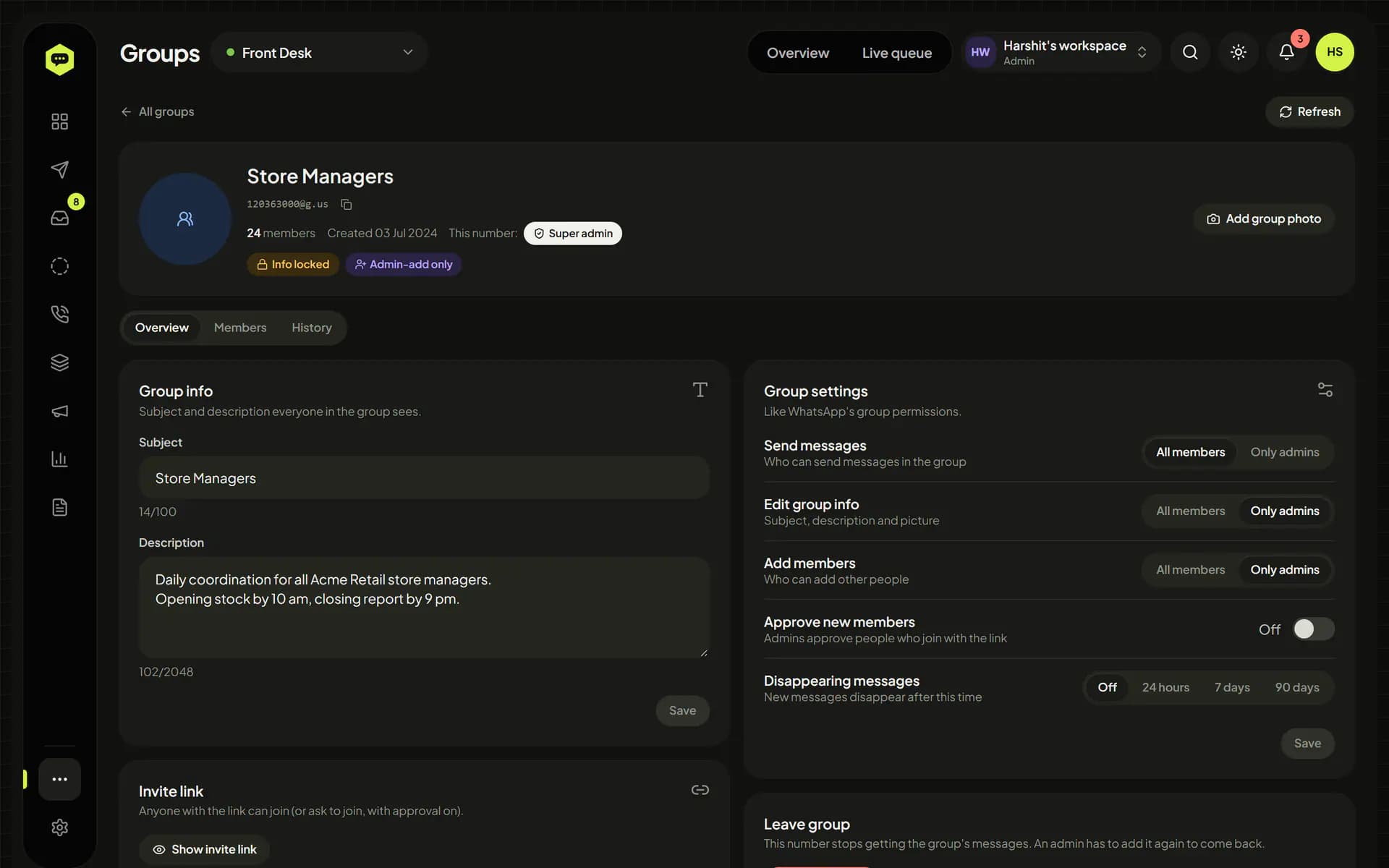Open the bar chart analytics icon
The height and width of the screenshot is (868, 1389).
(x=59, y=459)
